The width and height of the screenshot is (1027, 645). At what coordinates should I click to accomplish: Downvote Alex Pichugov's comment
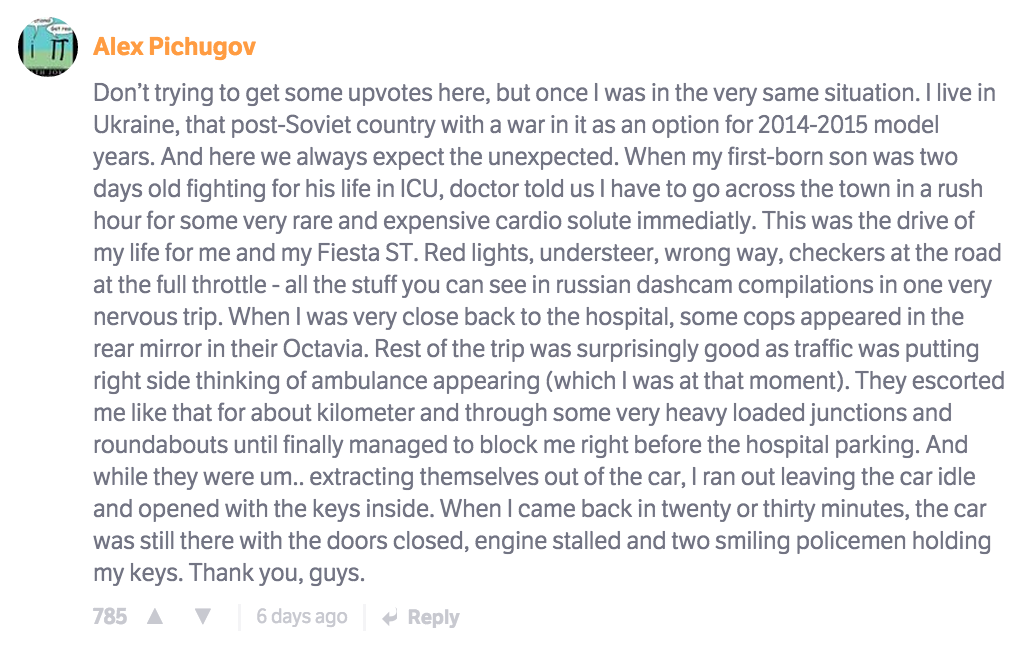pos(203,617)
